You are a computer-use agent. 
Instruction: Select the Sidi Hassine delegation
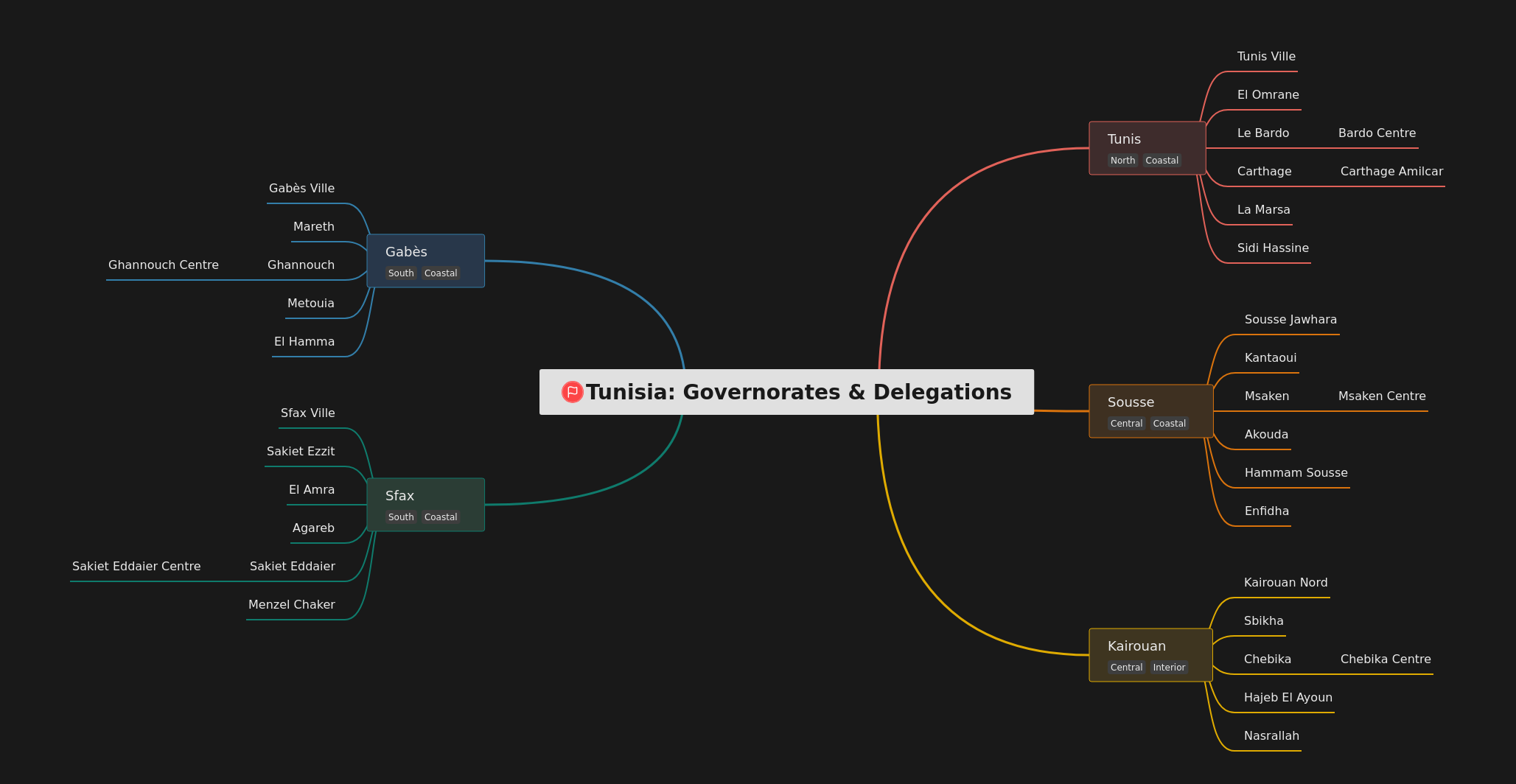tap(1273, 248)
